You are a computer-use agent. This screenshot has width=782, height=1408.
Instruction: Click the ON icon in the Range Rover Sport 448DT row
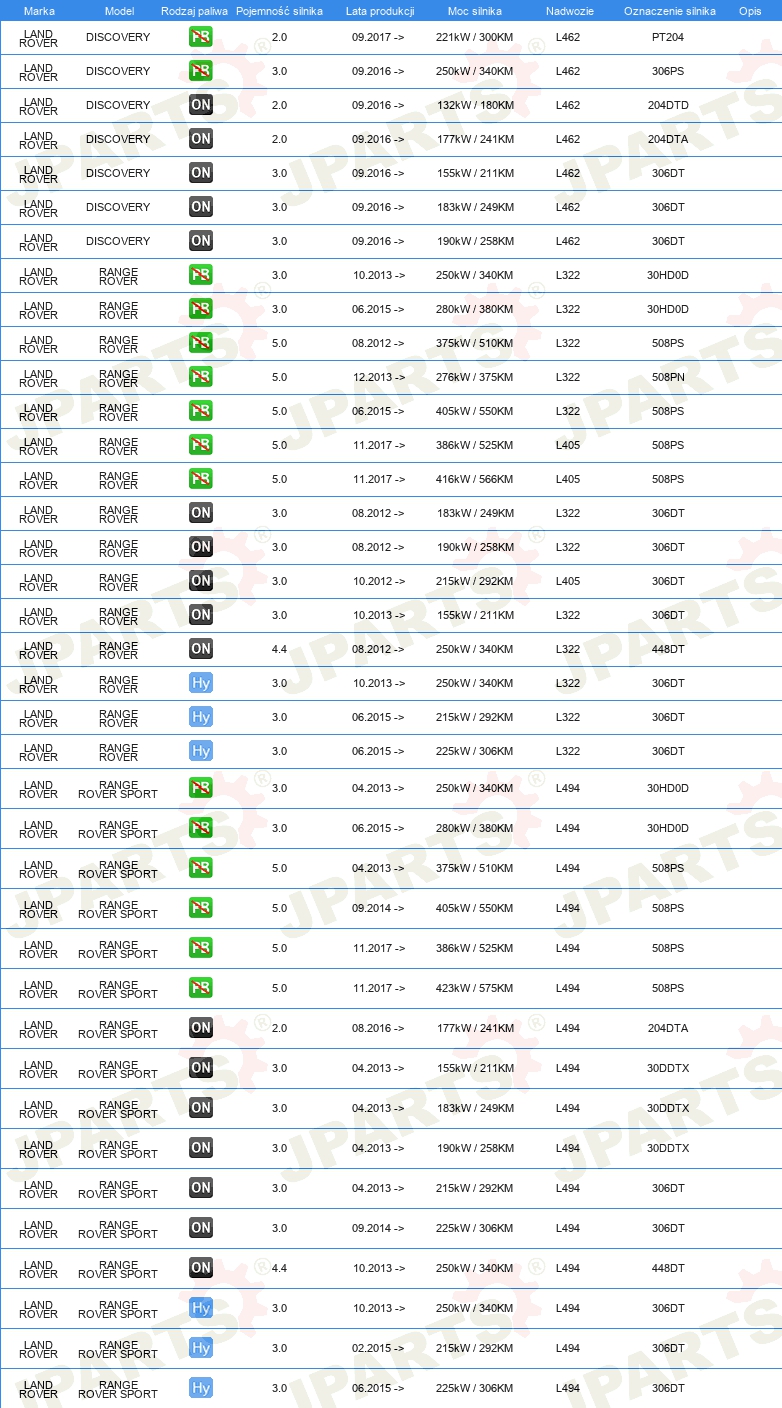[x=201, y=1268]
